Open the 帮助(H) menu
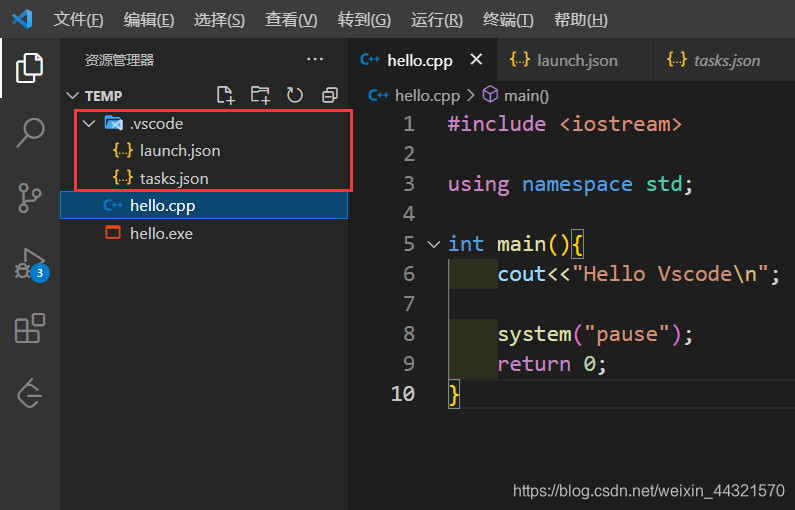This screenshot has height=510, width=795. pyautogui.click(x=581, y=20)
